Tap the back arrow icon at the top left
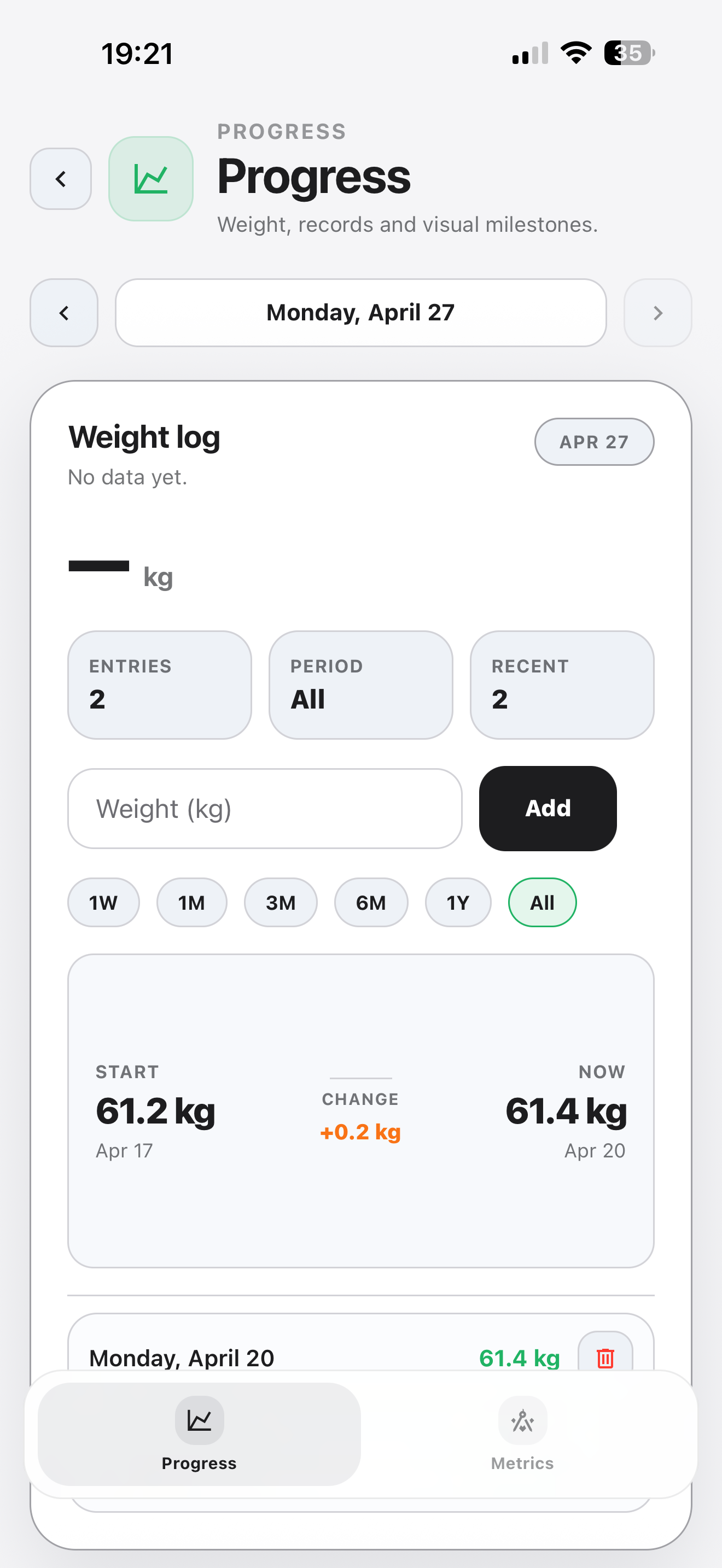Screen dimensions: 722x1568 (60, 178)
